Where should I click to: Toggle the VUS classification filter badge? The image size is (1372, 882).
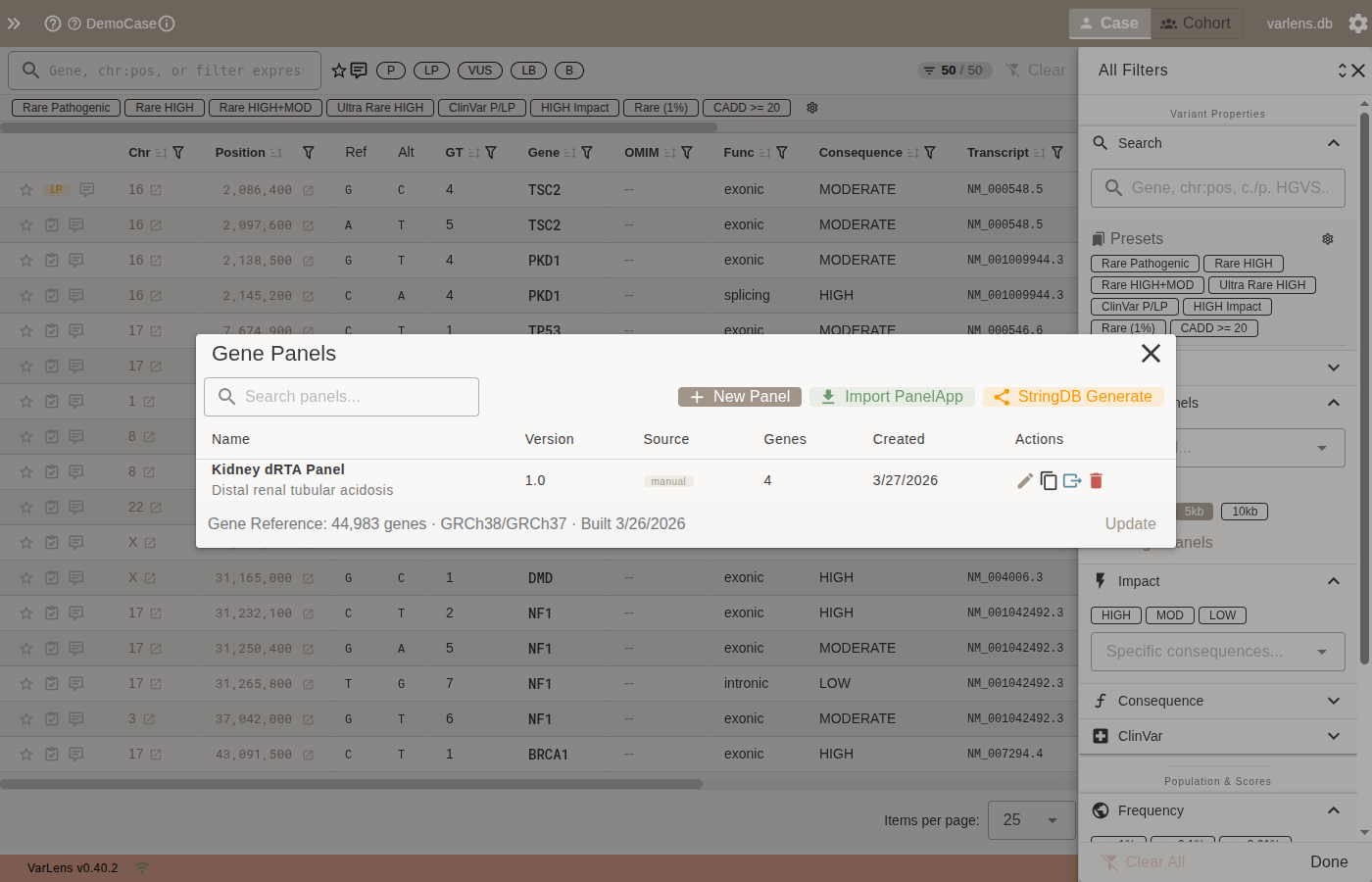pos(480,70)
